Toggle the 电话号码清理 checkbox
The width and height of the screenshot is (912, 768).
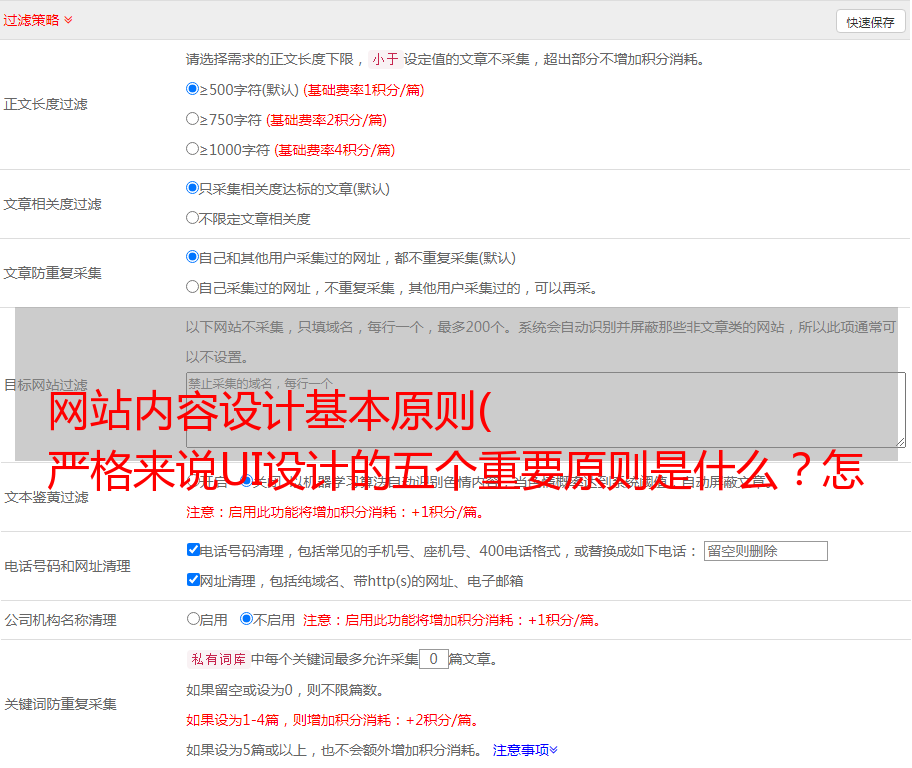click(194, 550)
